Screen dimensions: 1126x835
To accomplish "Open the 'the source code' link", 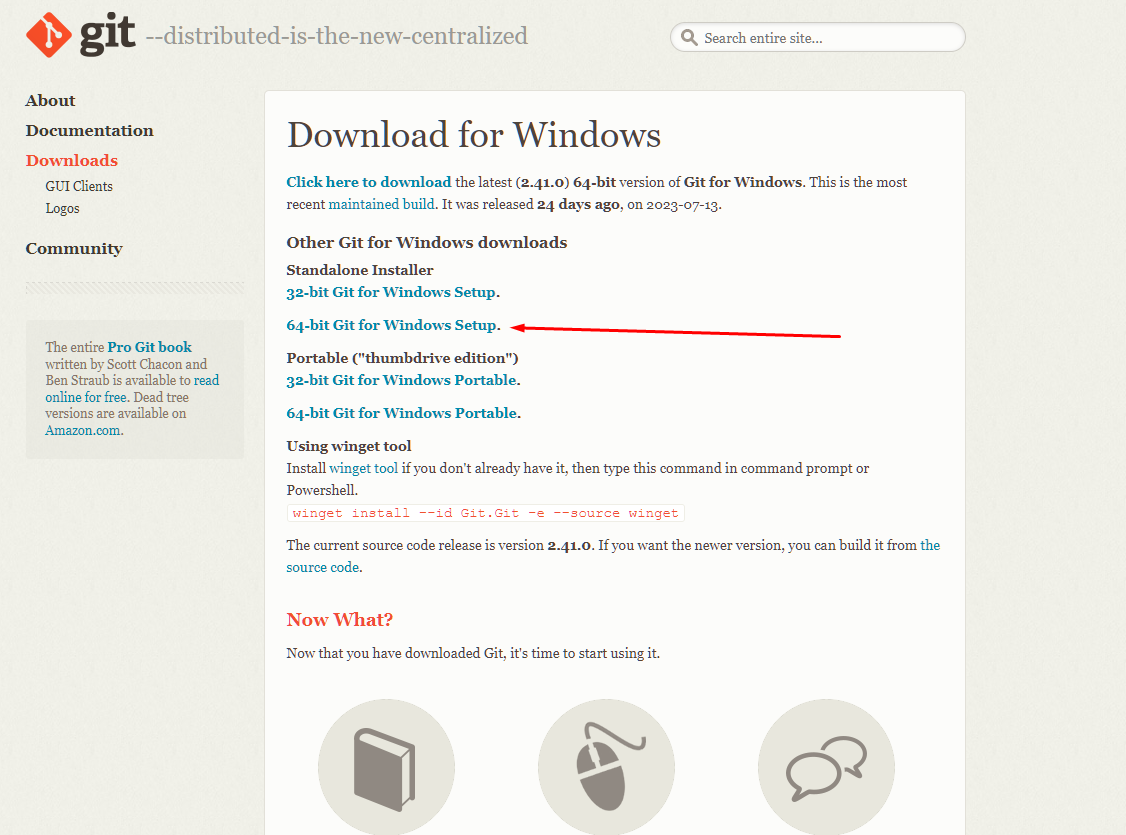I will (x=613, y=556).
